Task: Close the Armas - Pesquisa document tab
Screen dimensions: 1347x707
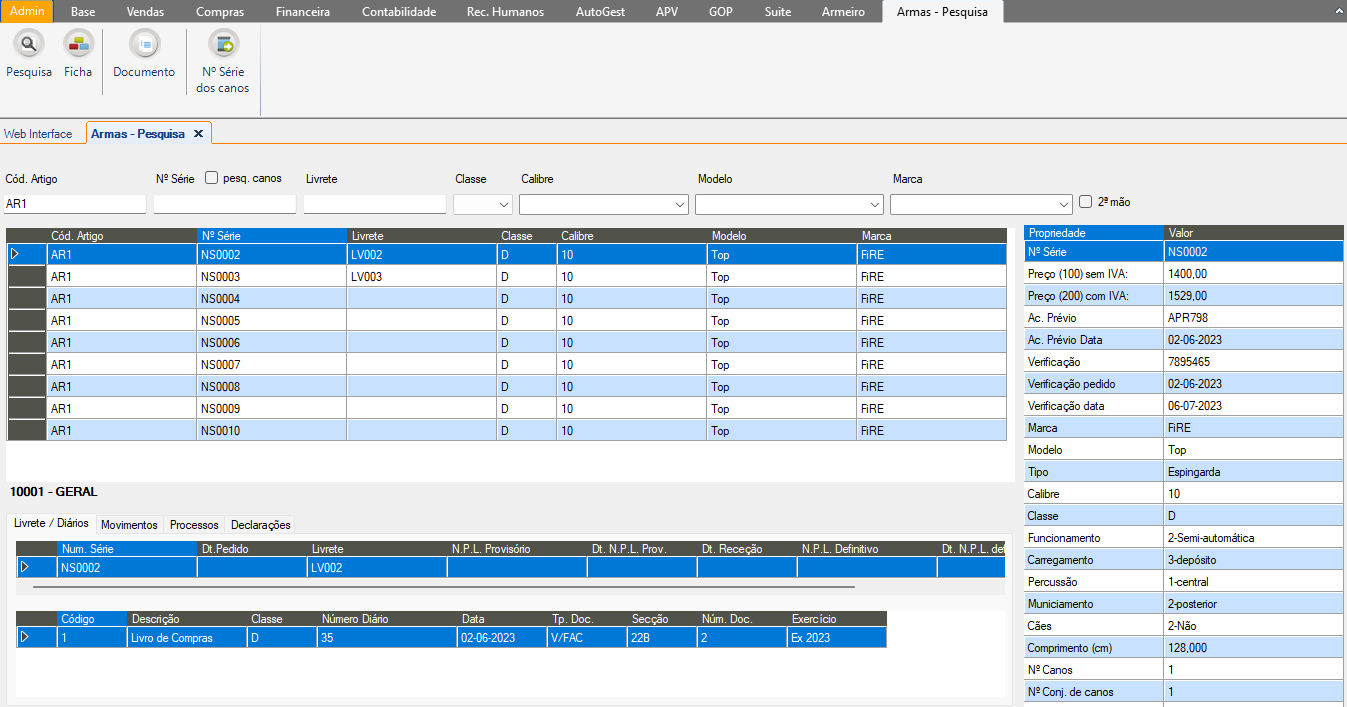Action: pyautogui.click(x=198, y=133)
